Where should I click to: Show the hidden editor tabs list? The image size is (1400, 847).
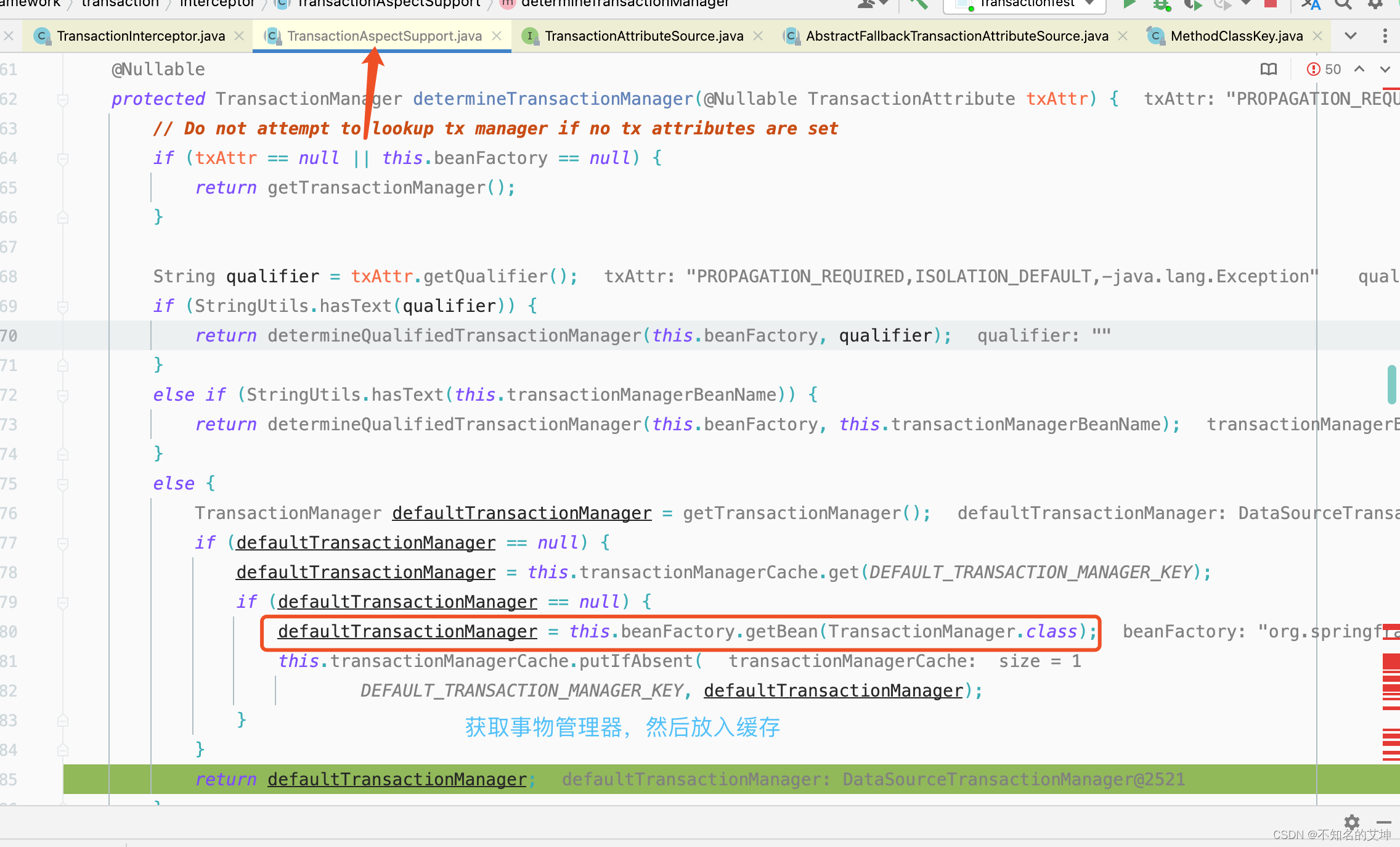point(1351,36)
